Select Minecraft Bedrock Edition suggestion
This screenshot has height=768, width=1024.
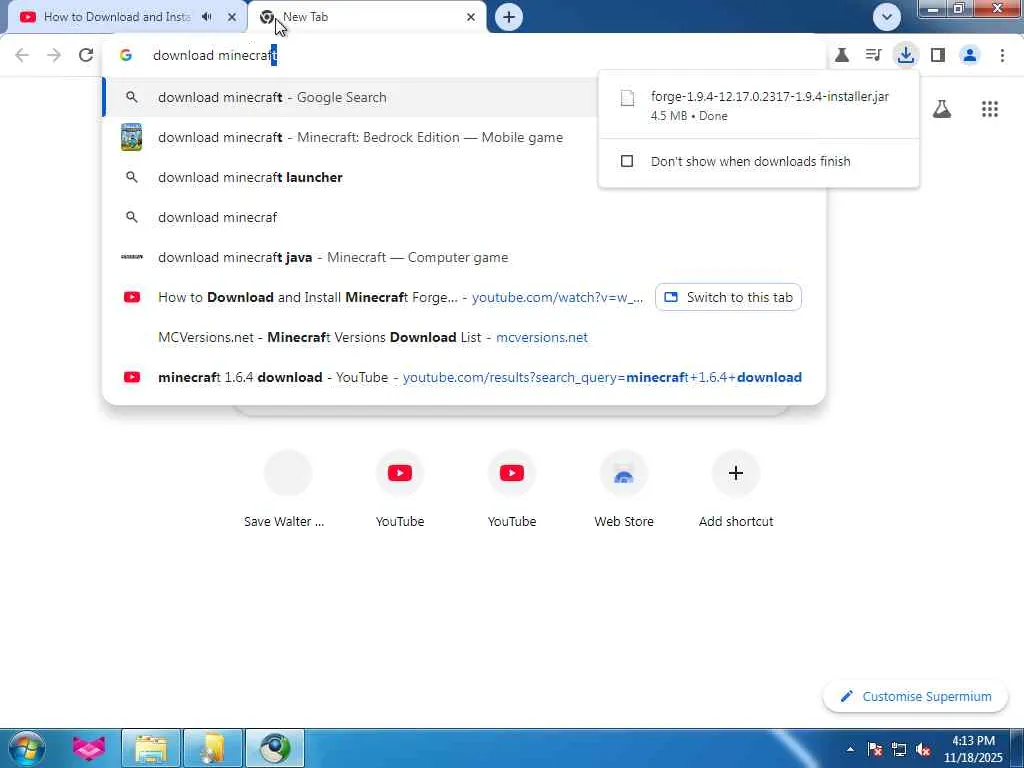click(x=349, y=137)
